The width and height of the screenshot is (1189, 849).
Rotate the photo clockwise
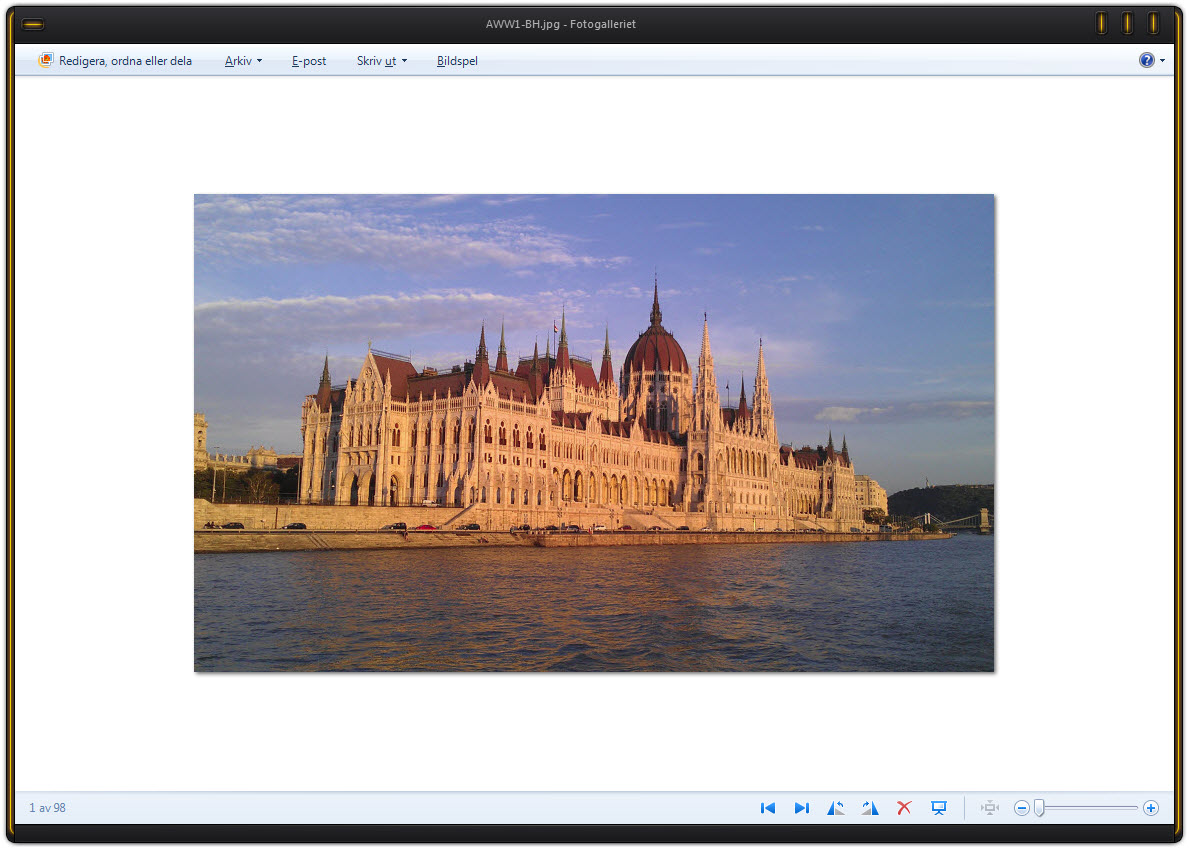870,808
